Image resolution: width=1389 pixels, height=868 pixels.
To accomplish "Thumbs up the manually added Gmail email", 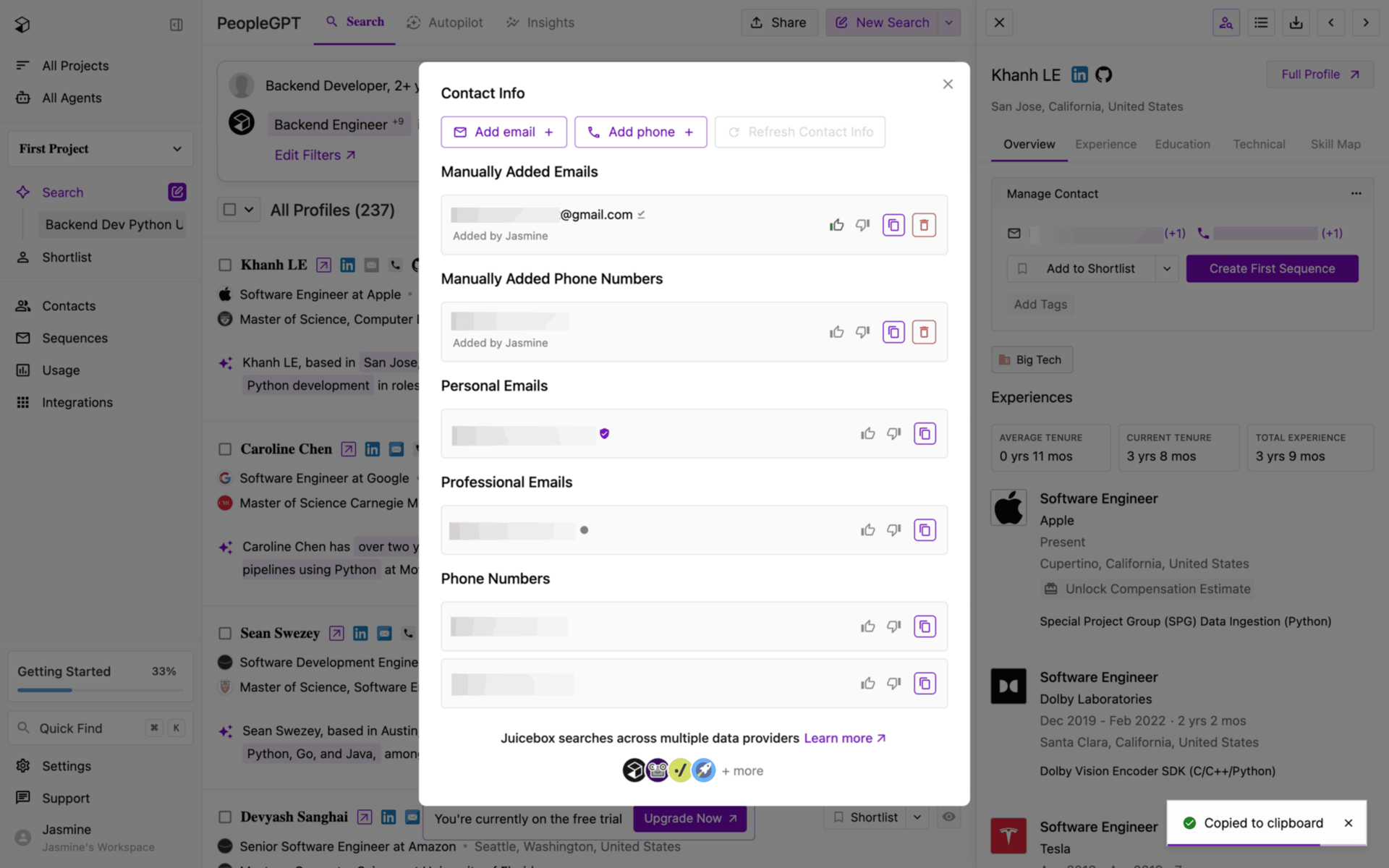I will [836, 225].
